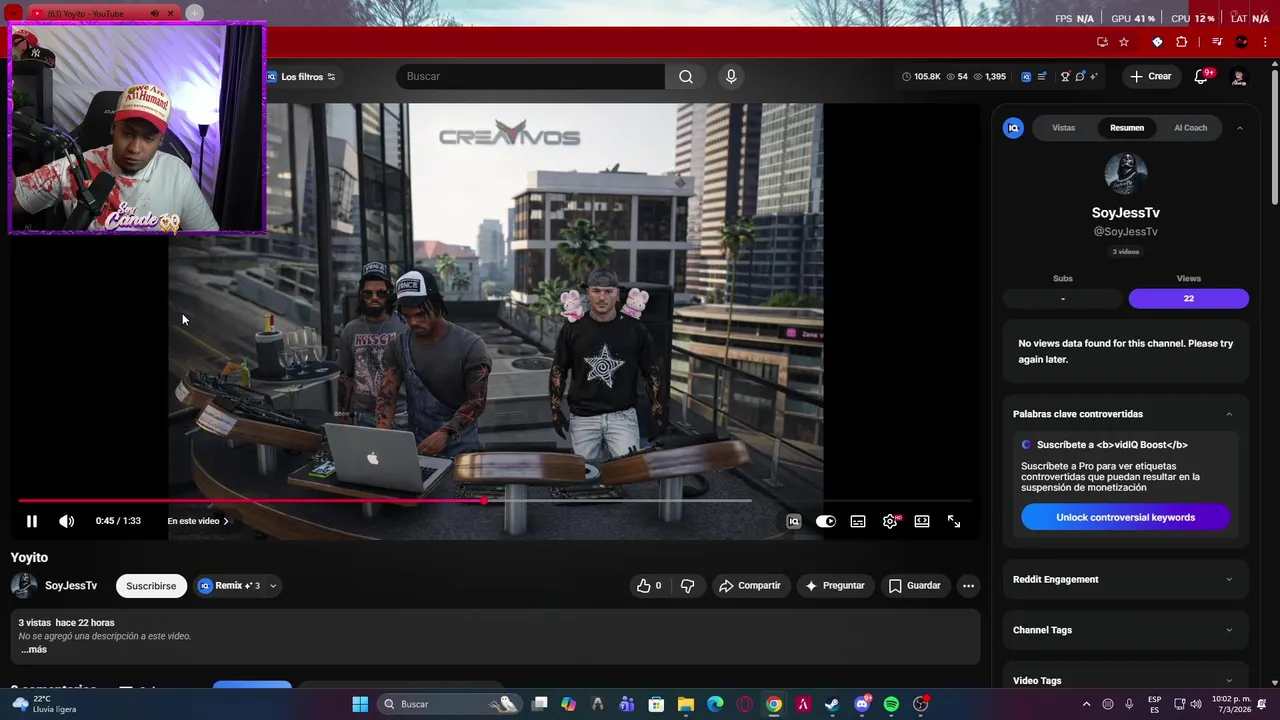1280x720 pixels.
Task: Expand the dropdown arrow next to Remix
Action: 273,586
